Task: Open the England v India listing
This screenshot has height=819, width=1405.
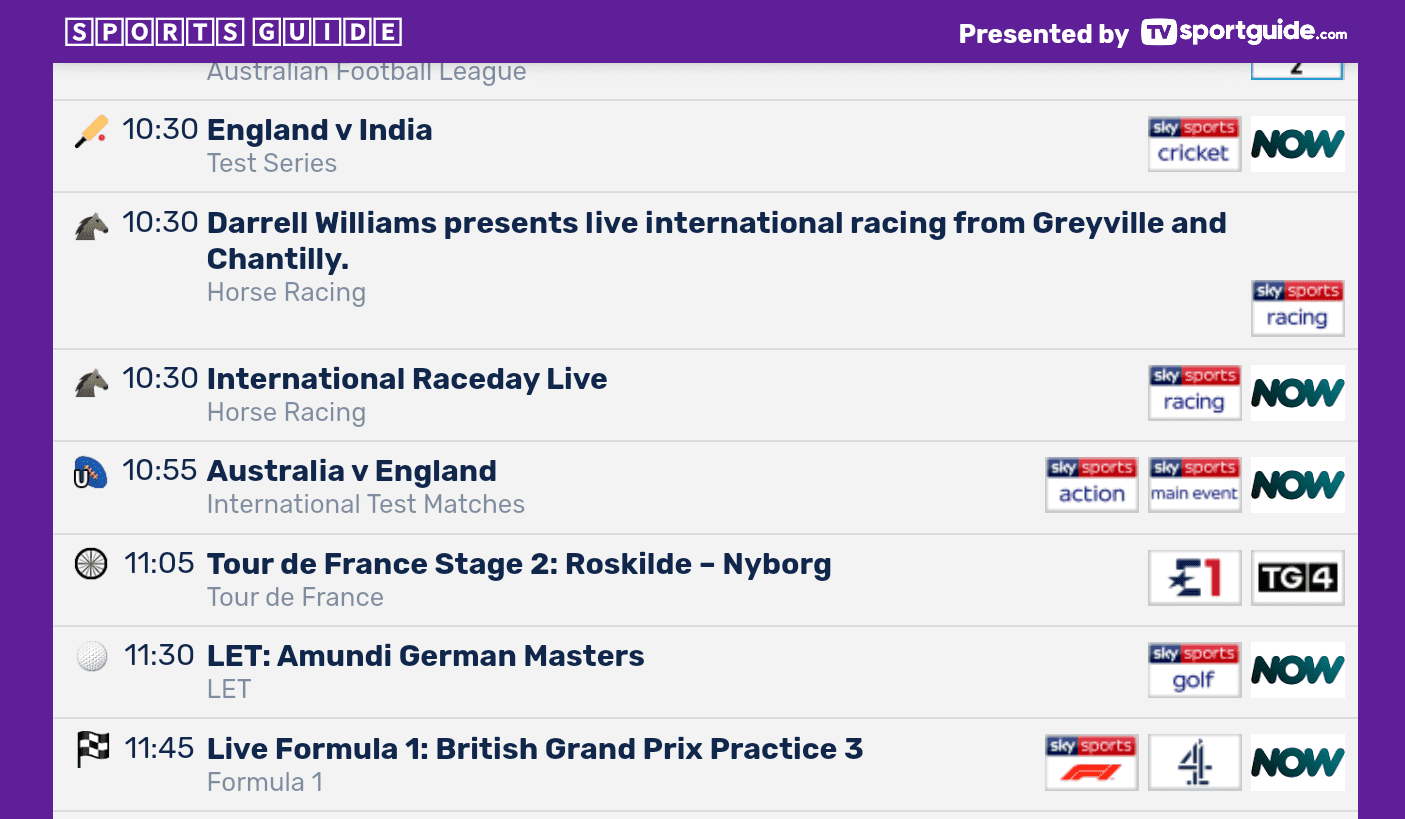Action: click(x=319, y=130)
